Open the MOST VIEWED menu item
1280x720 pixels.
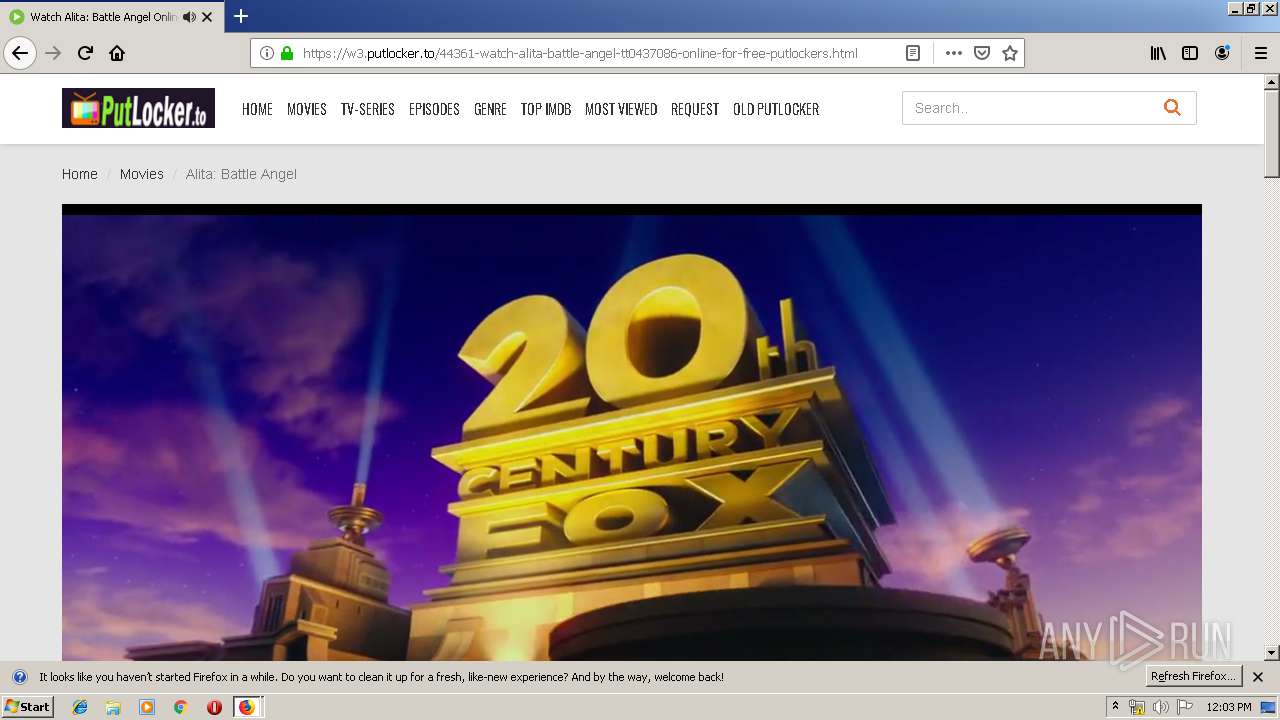pos(621,109)
